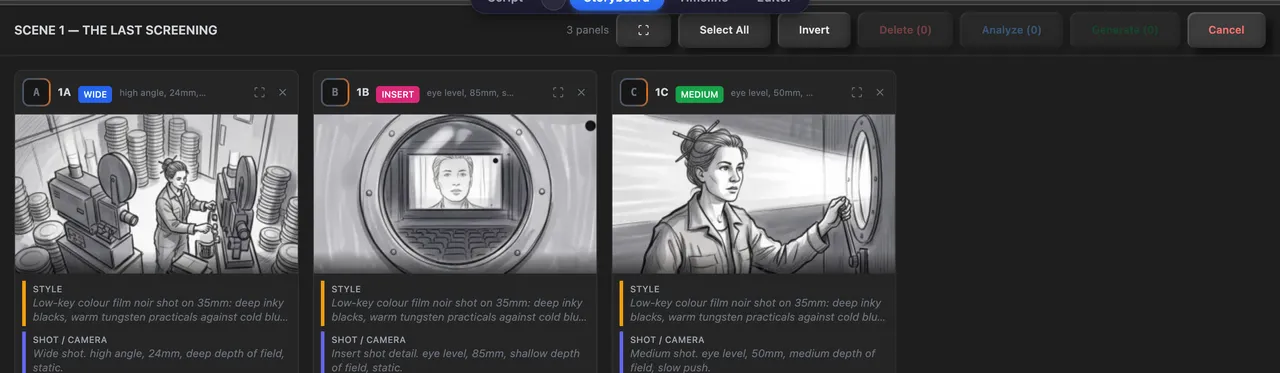
Task: Click the INSERT shot badge on 1B
Action: pos(397,94)
